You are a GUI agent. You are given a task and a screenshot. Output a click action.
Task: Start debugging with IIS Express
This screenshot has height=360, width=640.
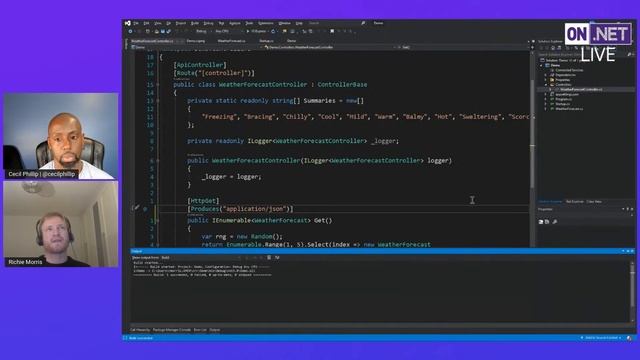[x=256, y=31]
